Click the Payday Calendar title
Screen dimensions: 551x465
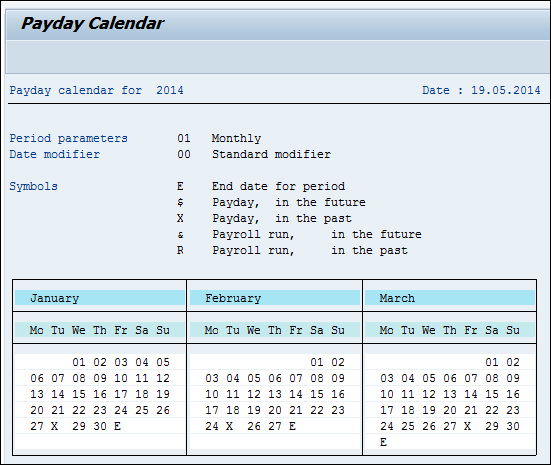pyautogui.click(x=92, y=24)
